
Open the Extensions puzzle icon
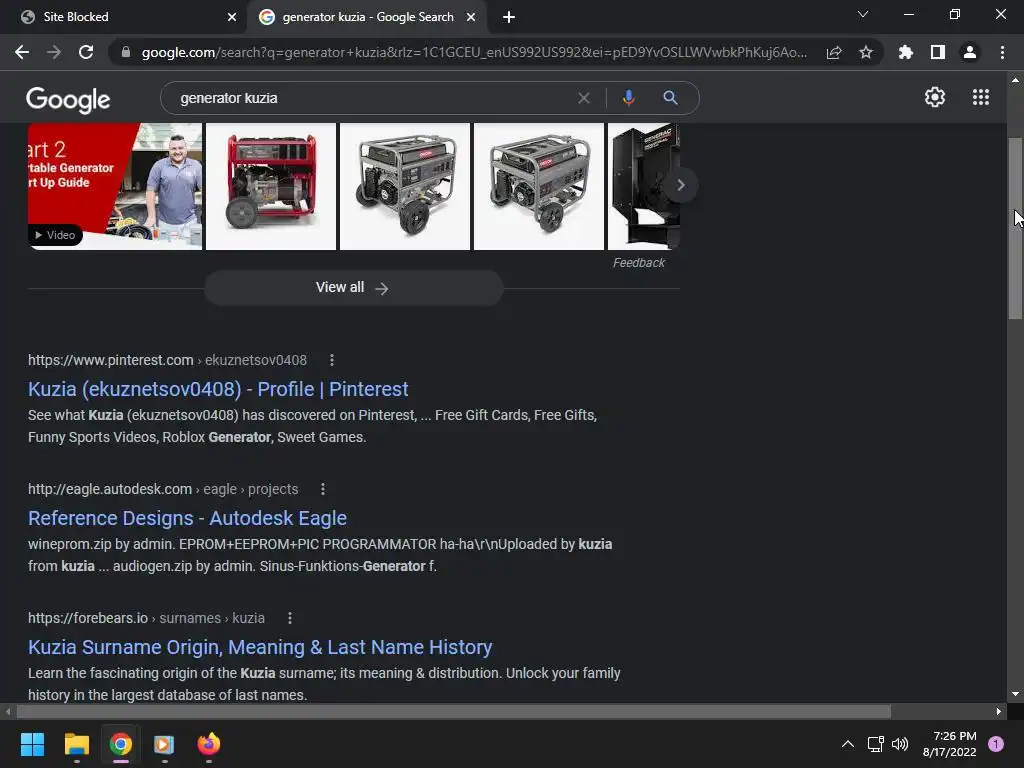906,52
